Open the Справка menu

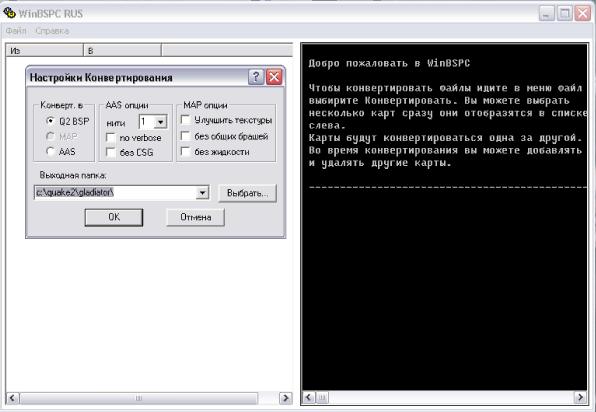tap(52, 31)
